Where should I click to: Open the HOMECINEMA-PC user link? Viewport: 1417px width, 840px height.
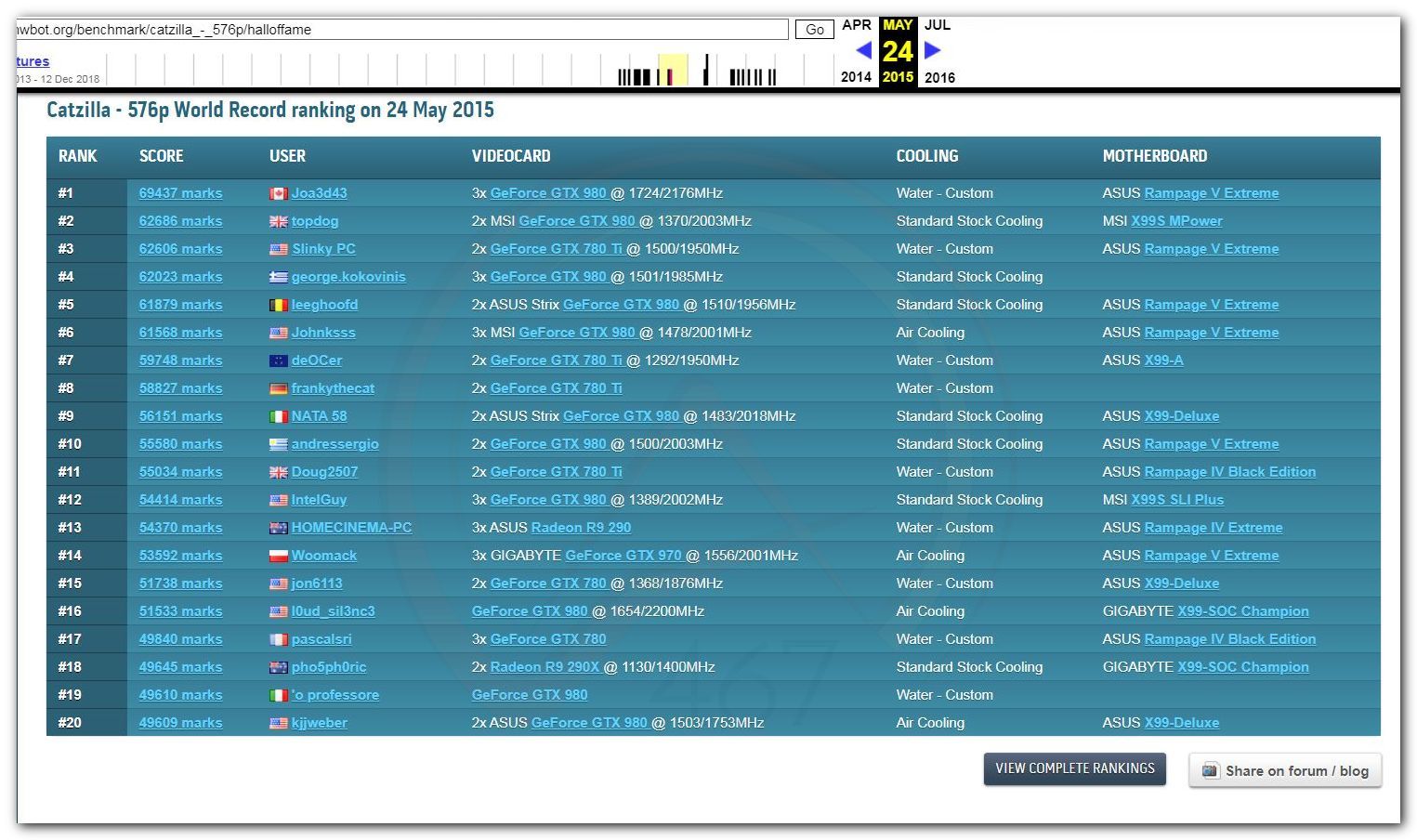point(351,528)
